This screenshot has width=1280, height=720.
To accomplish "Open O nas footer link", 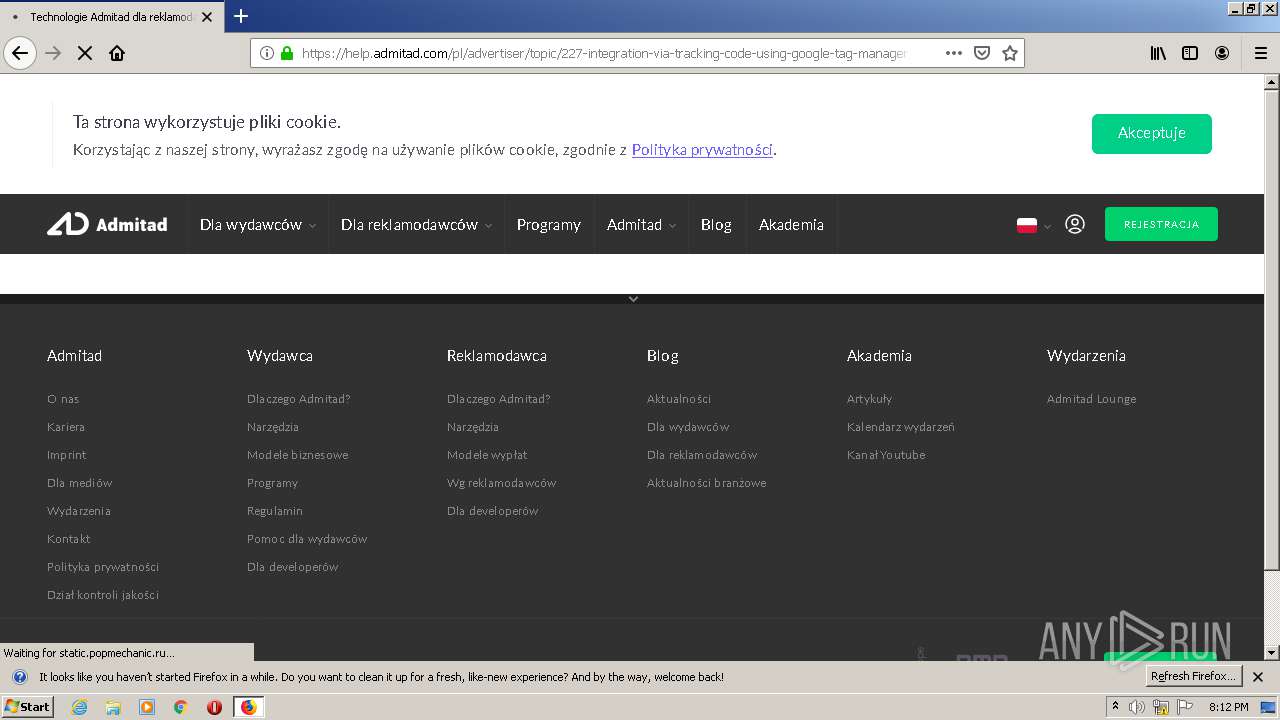I will coord(63,399).
